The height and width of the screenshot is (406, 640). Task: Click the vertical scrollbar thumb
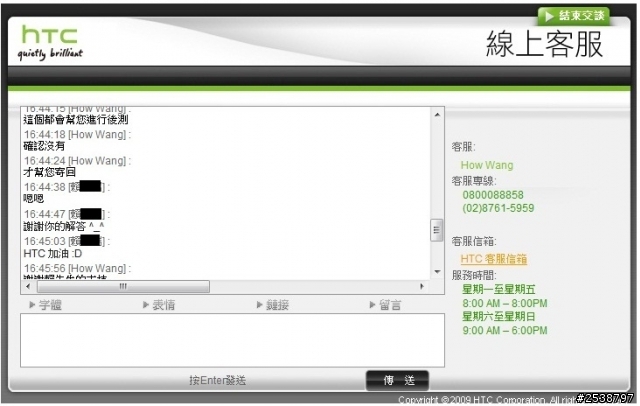[x=437, y=230]
